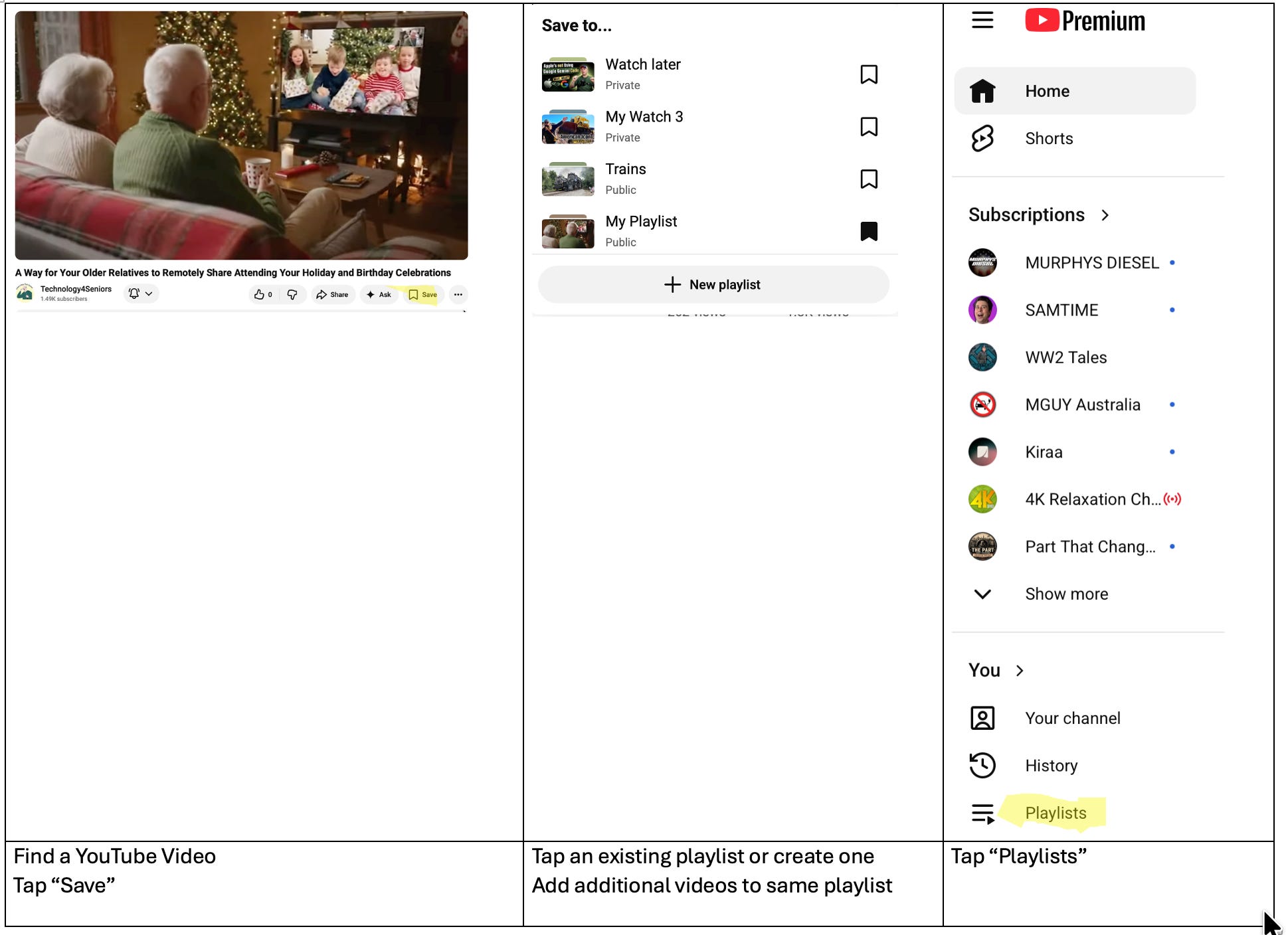Open the hamburger guide menu
The height and width of the screenshot is (935, 1288).
tap(982, 21)
